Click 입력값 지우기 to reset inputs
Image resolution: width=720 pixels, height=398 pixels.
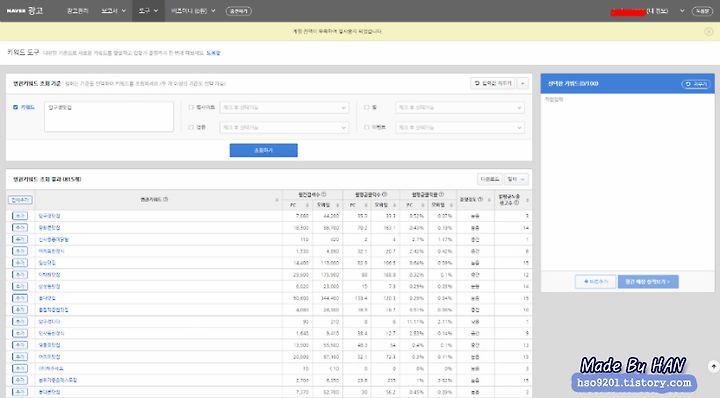pyautogui.click(x=494, y=84)
